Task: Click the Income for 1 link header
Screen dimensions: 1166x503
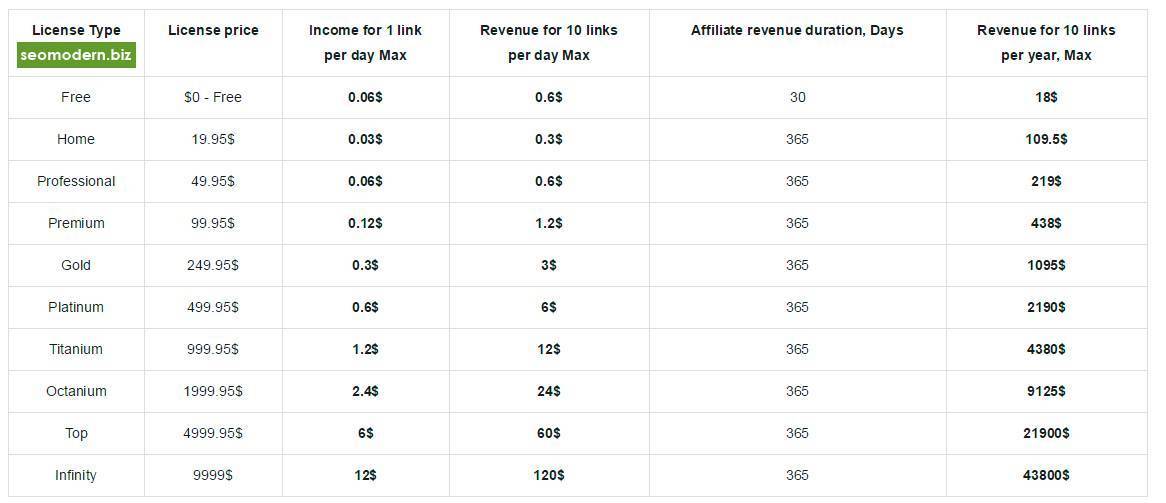Action: click(365, 43)
